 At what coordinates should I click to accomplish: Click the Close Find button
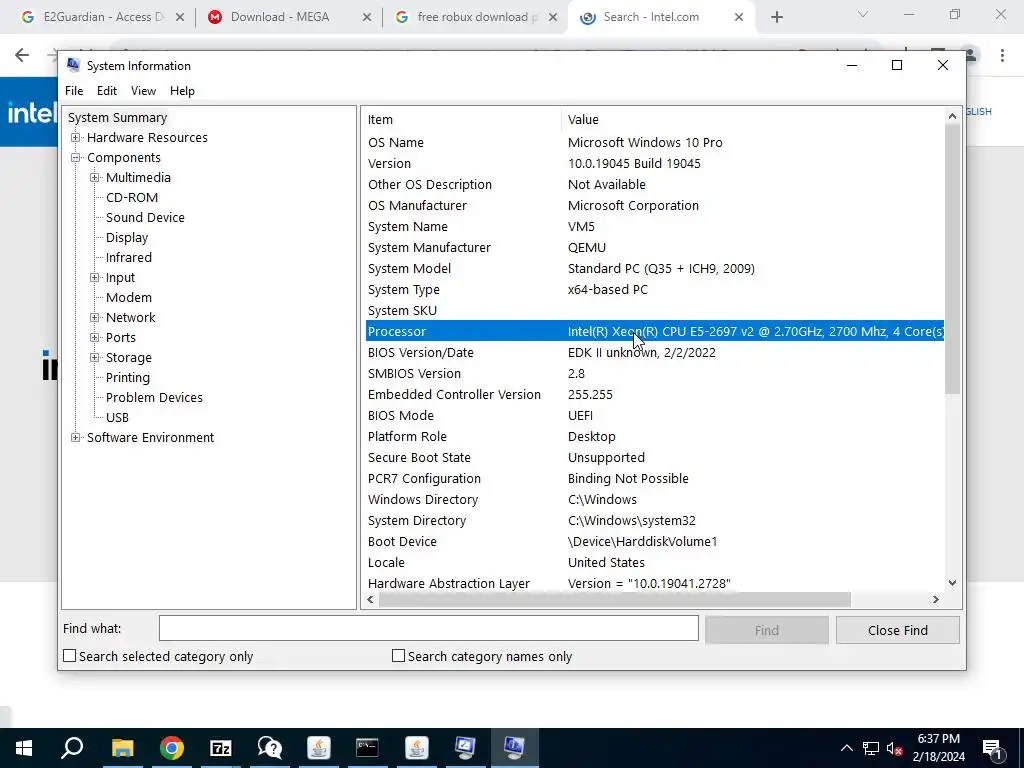click(x=897, y=630)
